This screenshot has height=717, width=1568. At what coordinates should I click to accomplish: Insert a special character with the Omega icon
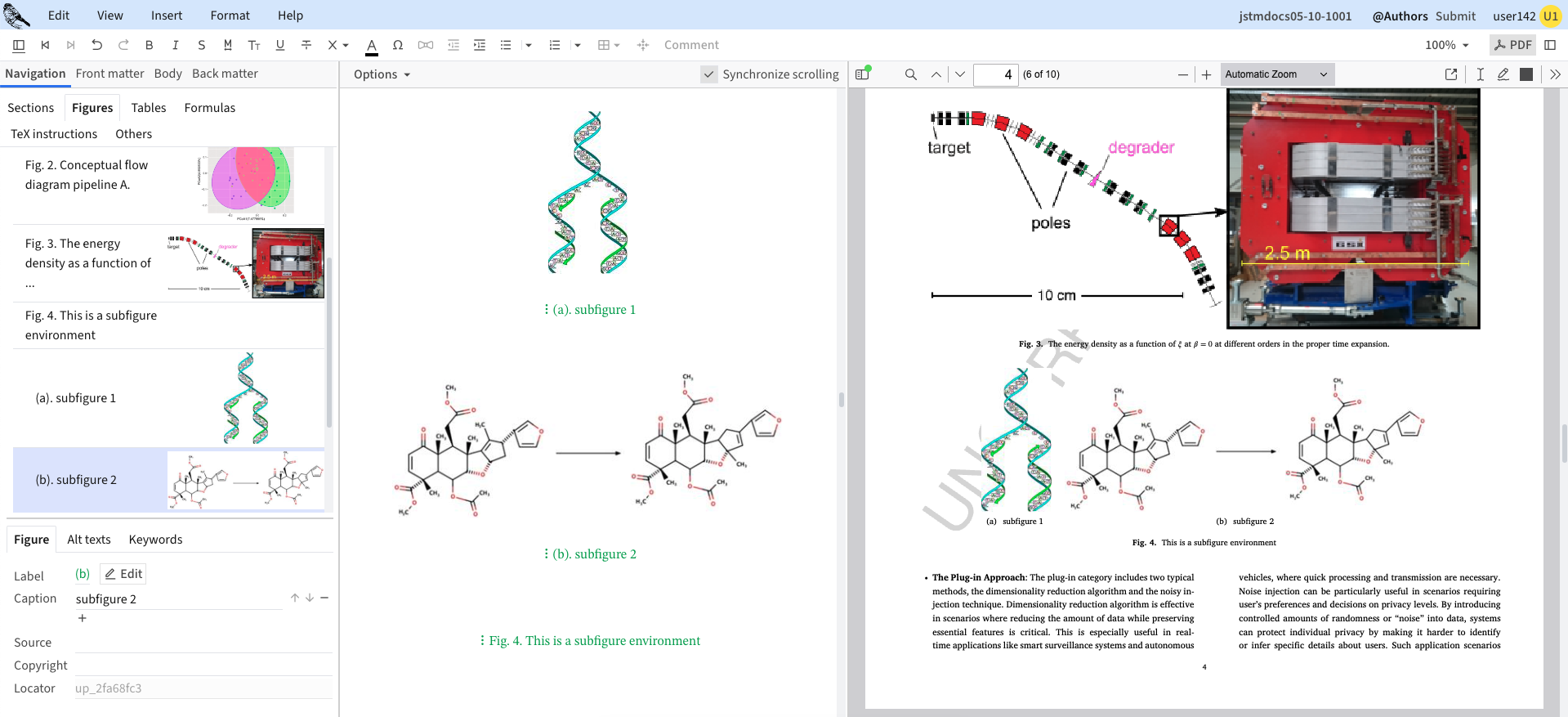pyautogui.click(x=397, y=45)
